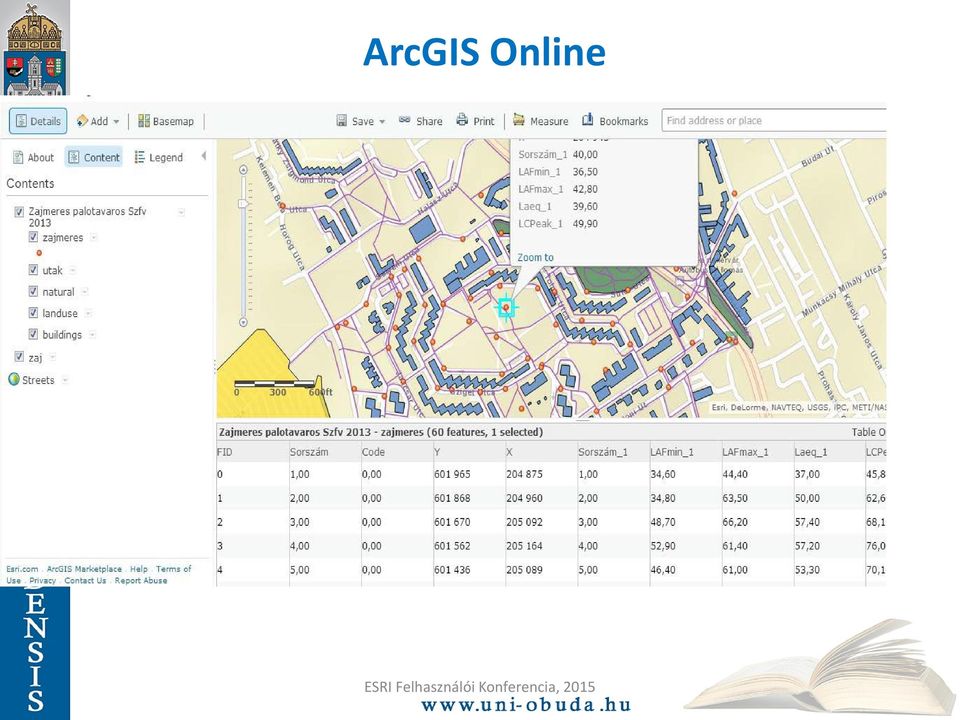Screen dimensions: 960x720
Task: Toggle the natural layer checkbox
Action: [x=33, y=291]
